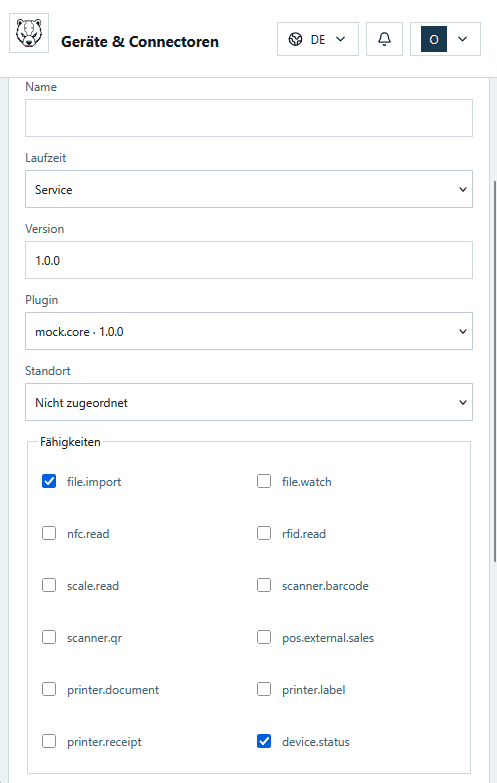Open the Plugin mock.core dropdown
This screenshot has width=497, height=783.
pyautogui.click(x=249, y=331)
